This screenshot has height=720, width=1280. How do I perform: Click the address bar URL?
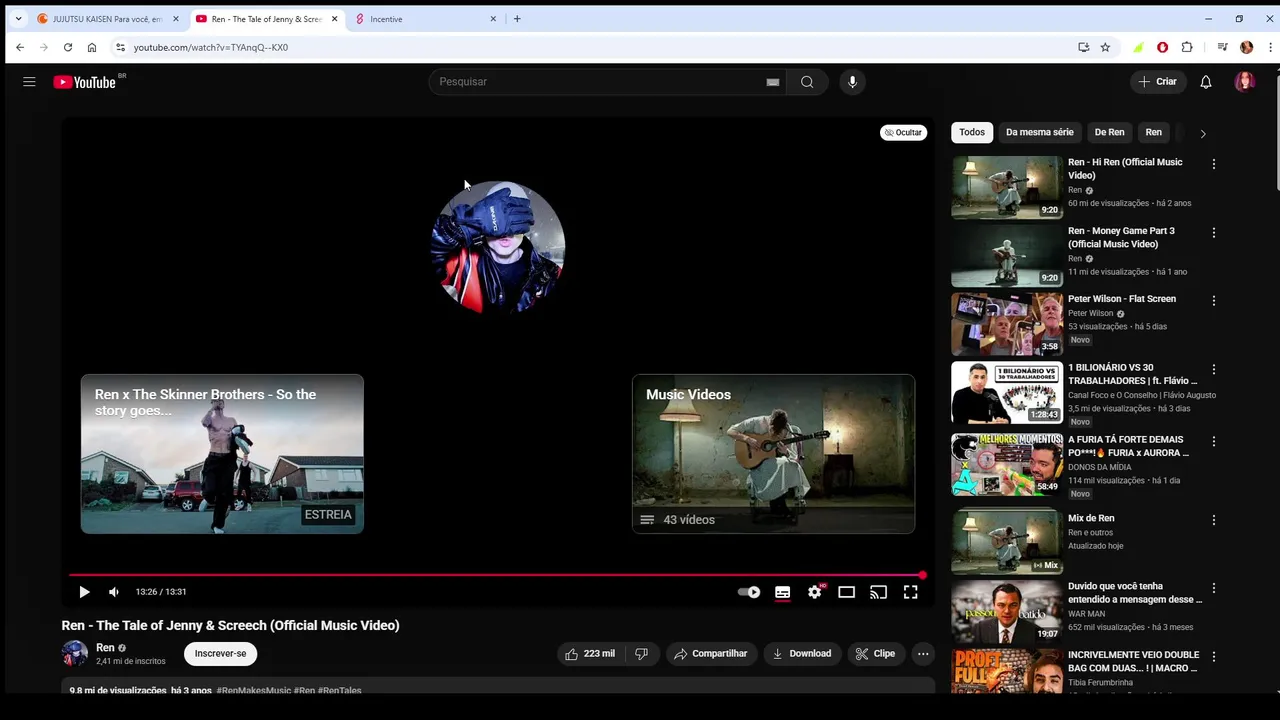pyautogui.click(x=211, y=47)
